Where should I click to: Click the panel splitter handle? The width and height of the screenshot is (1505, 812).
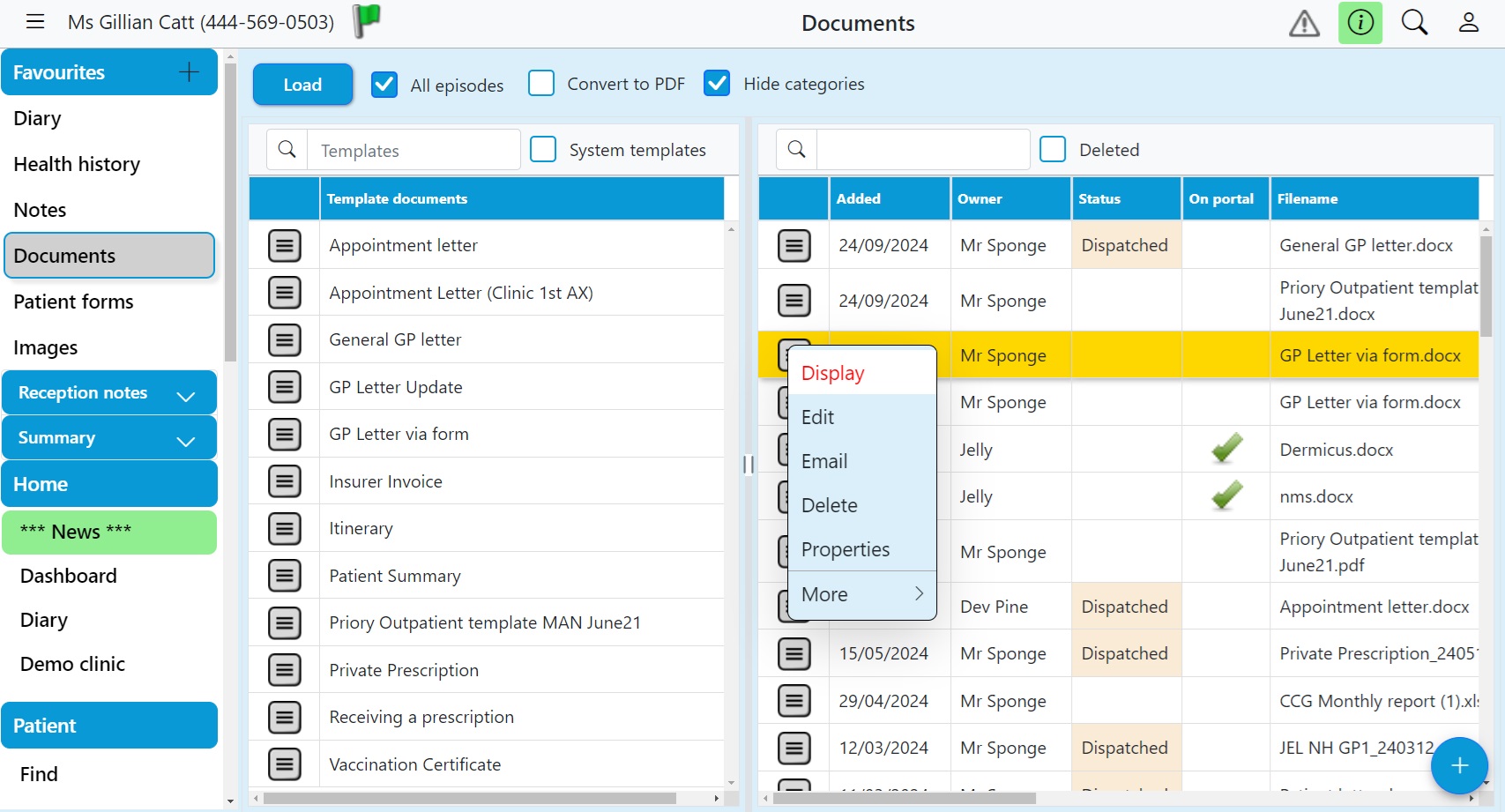click(x=749, y=465)
